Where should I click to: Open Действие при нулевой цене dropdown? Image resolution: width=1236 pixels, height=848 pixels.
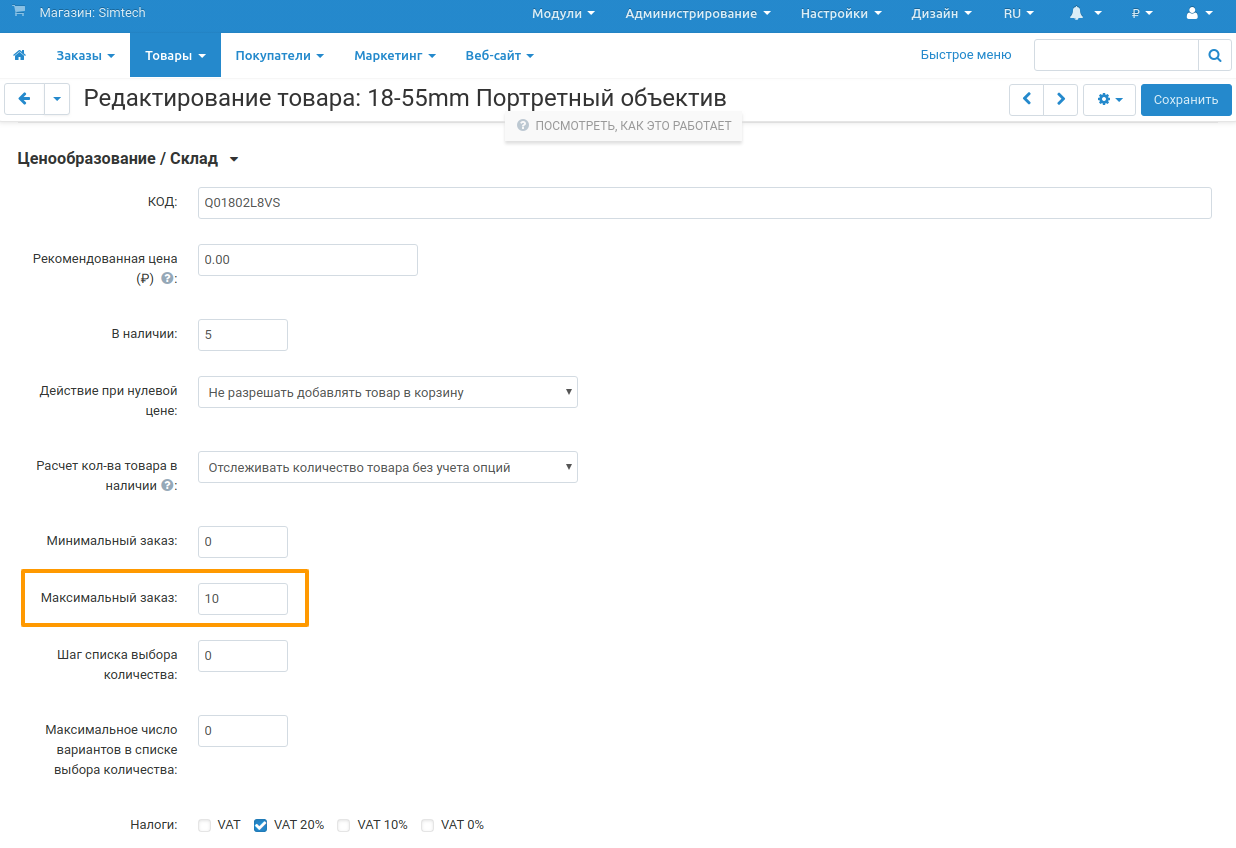[387, 392]
